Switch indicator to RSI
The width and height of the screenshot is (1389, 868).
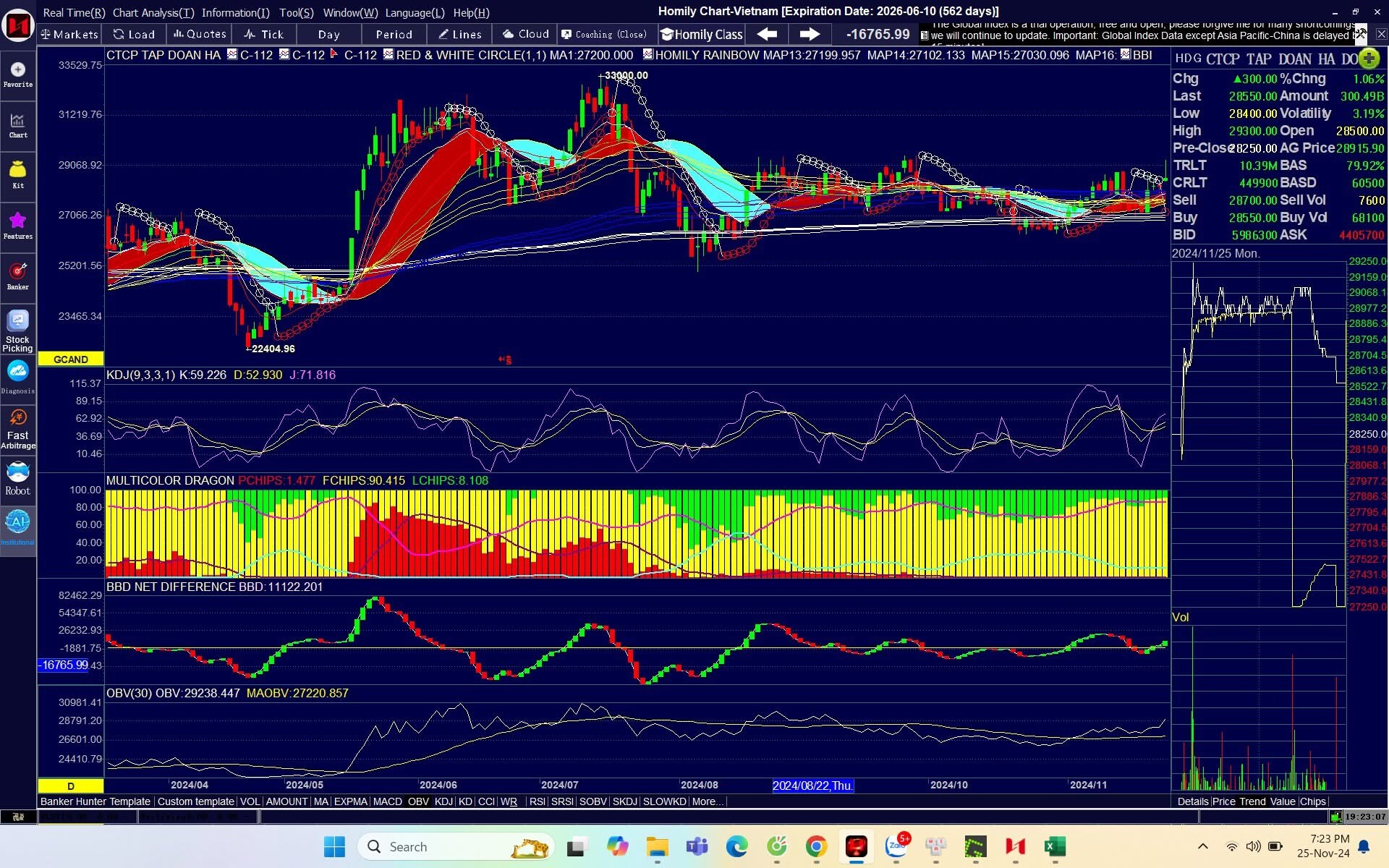pyautogui.click(x=537, y=801)
